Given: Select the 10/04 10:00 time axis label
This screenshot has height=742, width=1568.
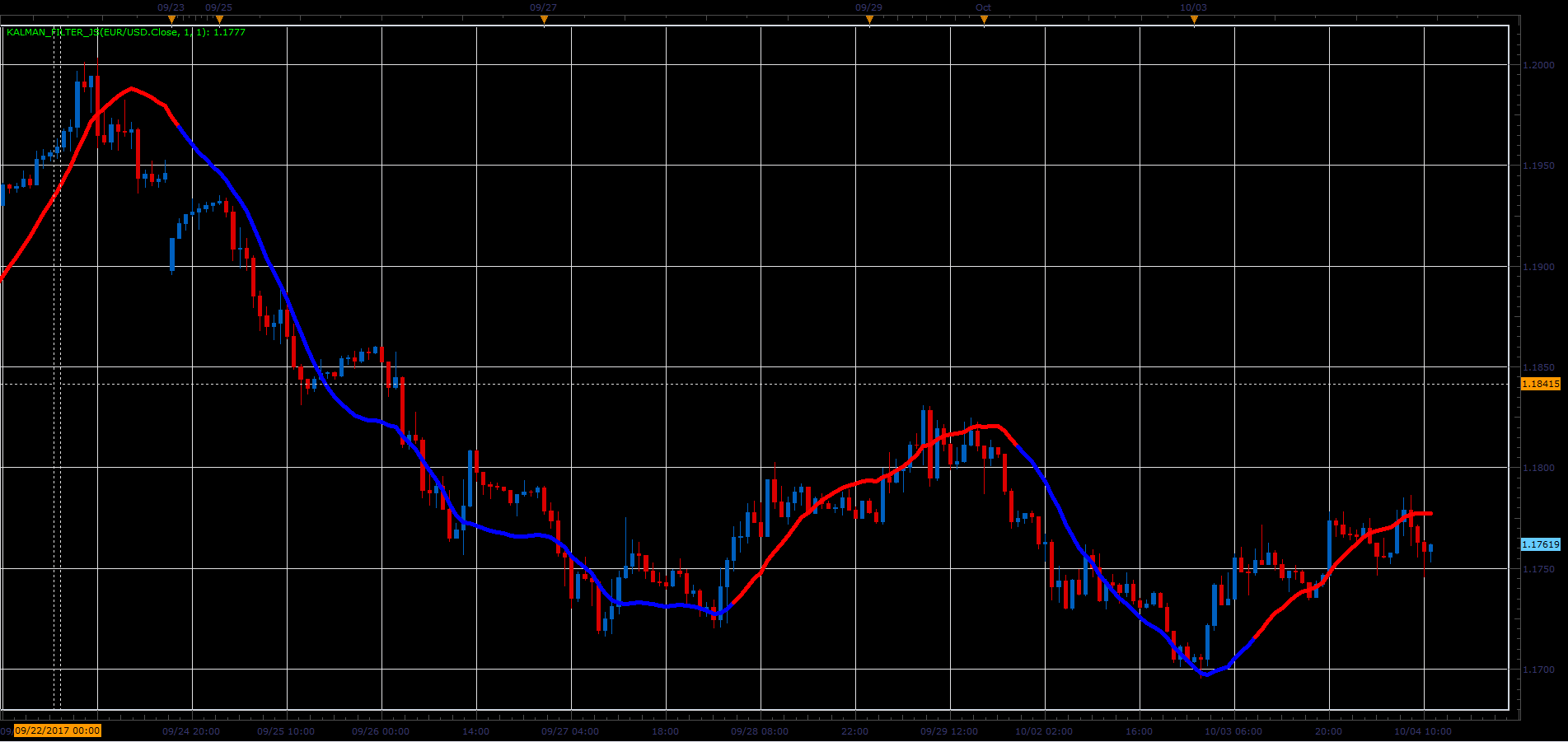Looking at the screenshot, I should (1423, 731).
